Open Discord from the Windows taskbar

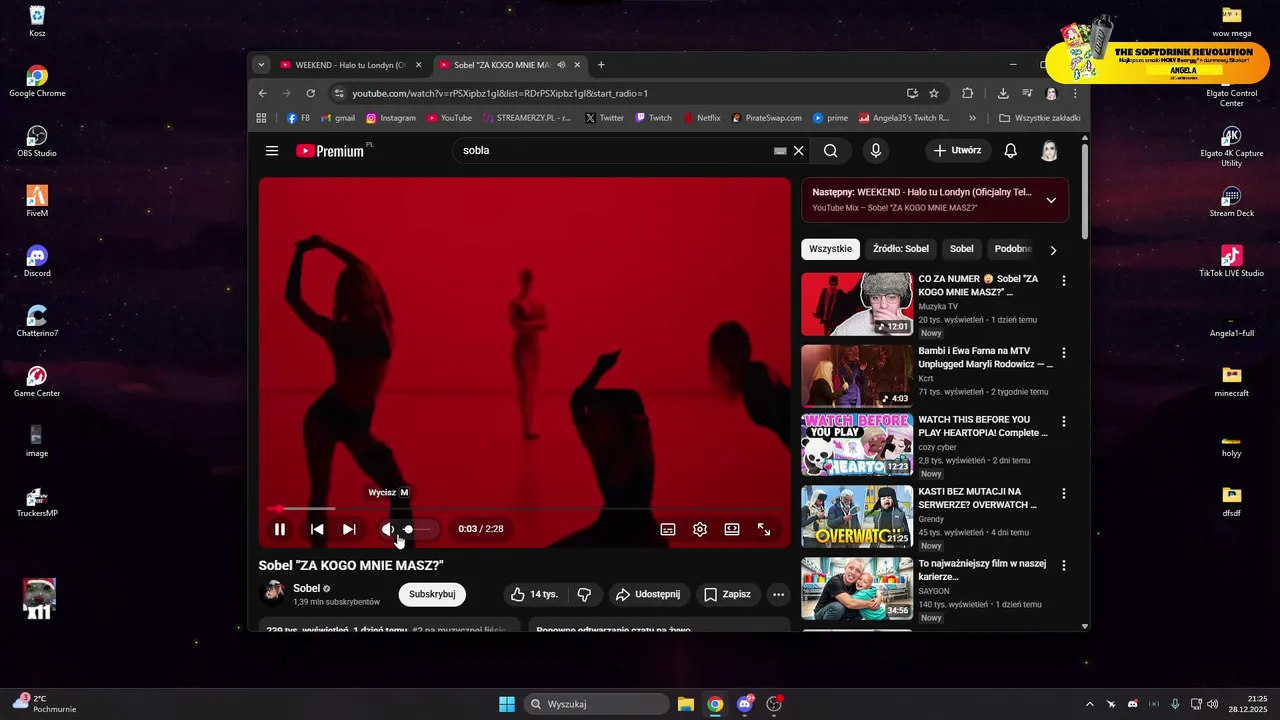(x=745, y=704)
